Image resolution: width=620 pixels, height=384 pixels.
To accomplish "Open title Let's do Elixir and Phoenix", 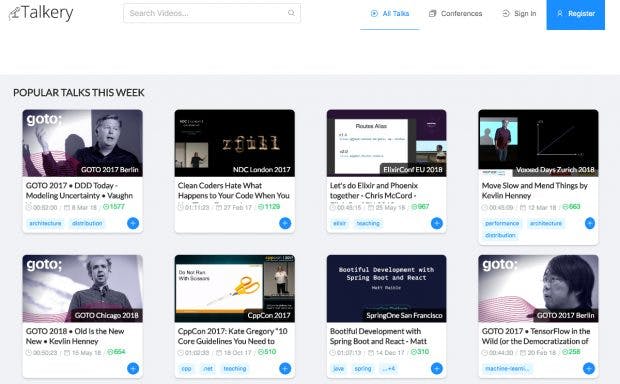I will (x=374, y=190).
